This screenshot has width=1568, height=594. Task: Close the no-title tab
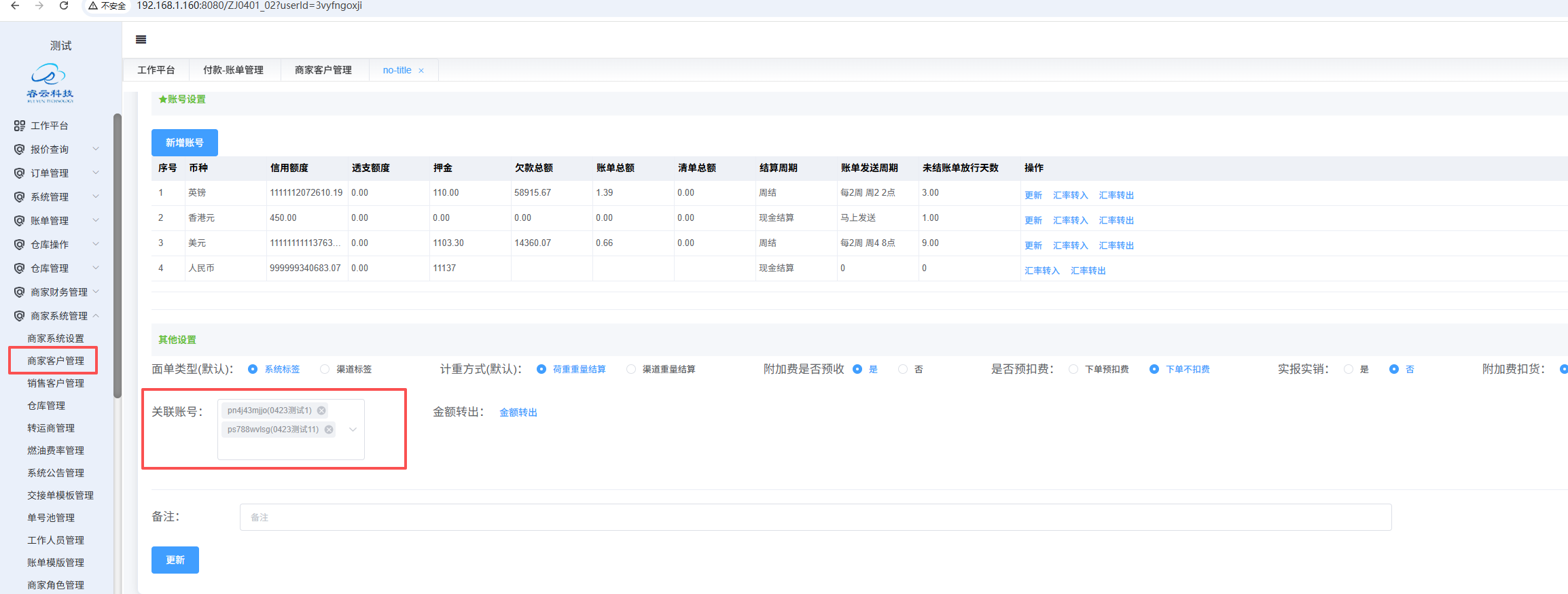coord(421,71)
